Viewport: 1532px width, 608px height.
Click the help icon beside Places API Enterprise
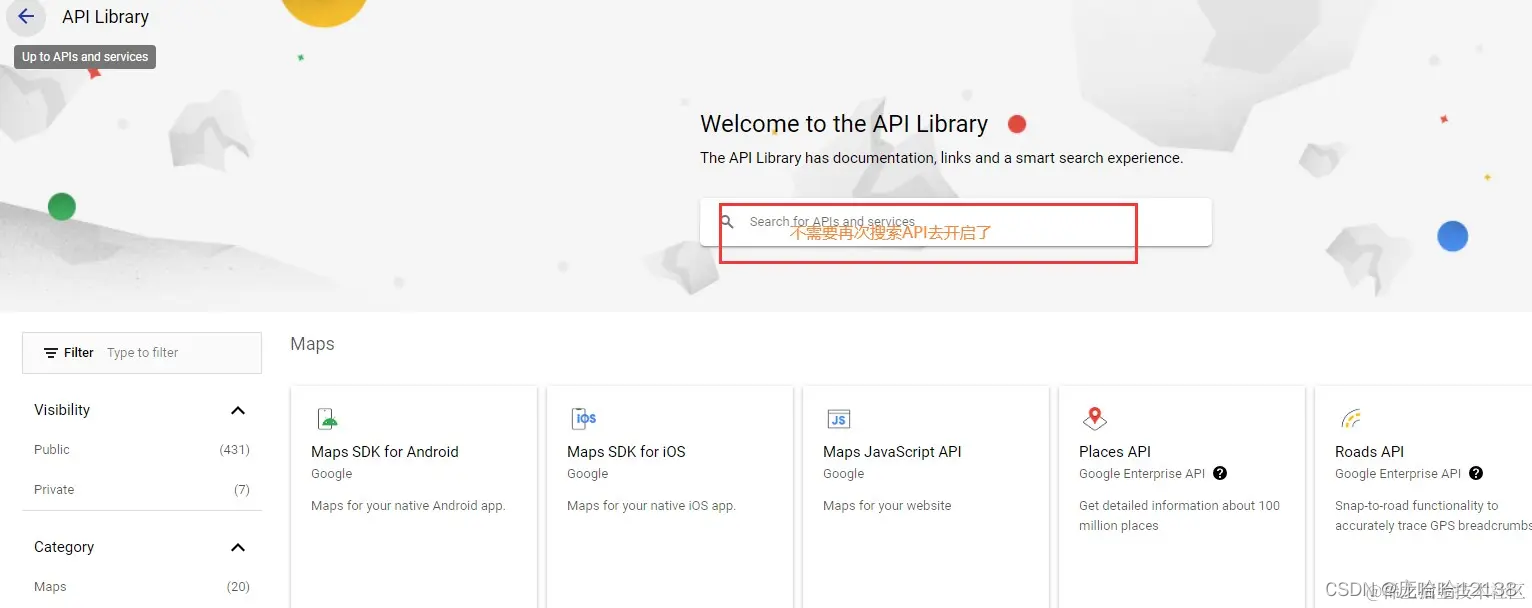coord(1220,474)
